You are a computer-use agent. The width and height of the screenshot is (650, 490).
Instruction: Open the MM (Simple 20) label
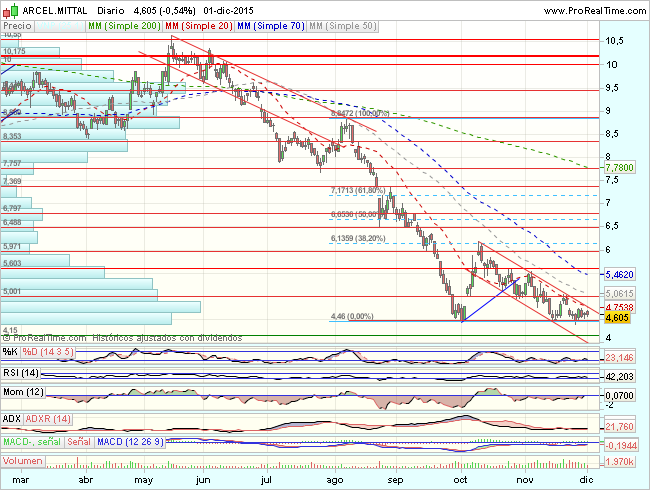[199, 26]
